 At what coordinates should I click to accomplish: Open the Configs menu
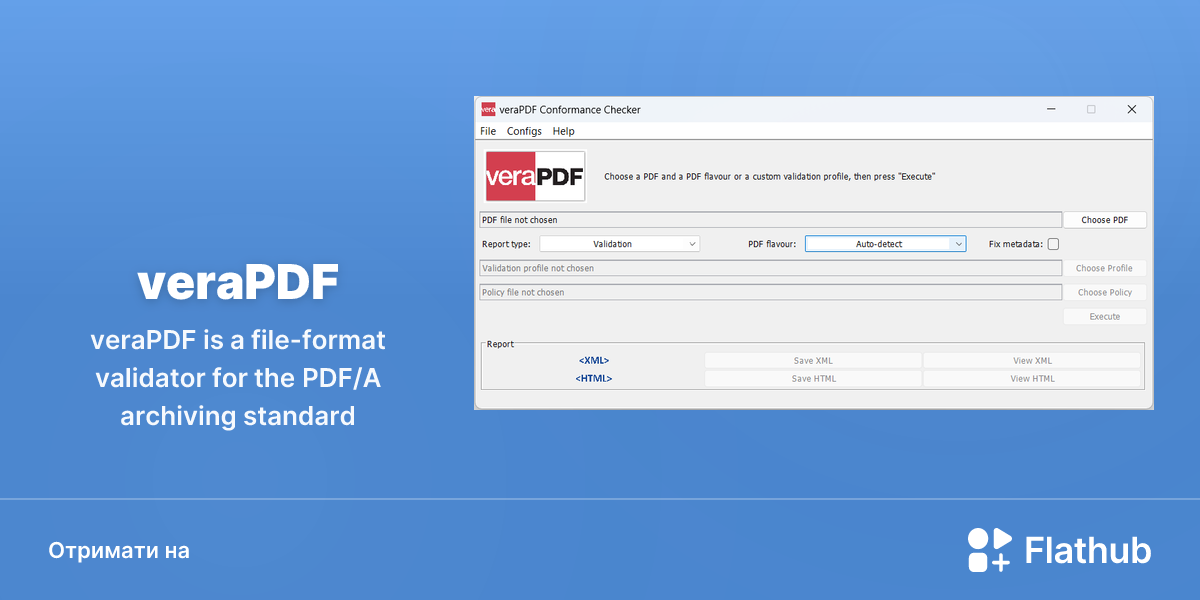click(524, 131)
